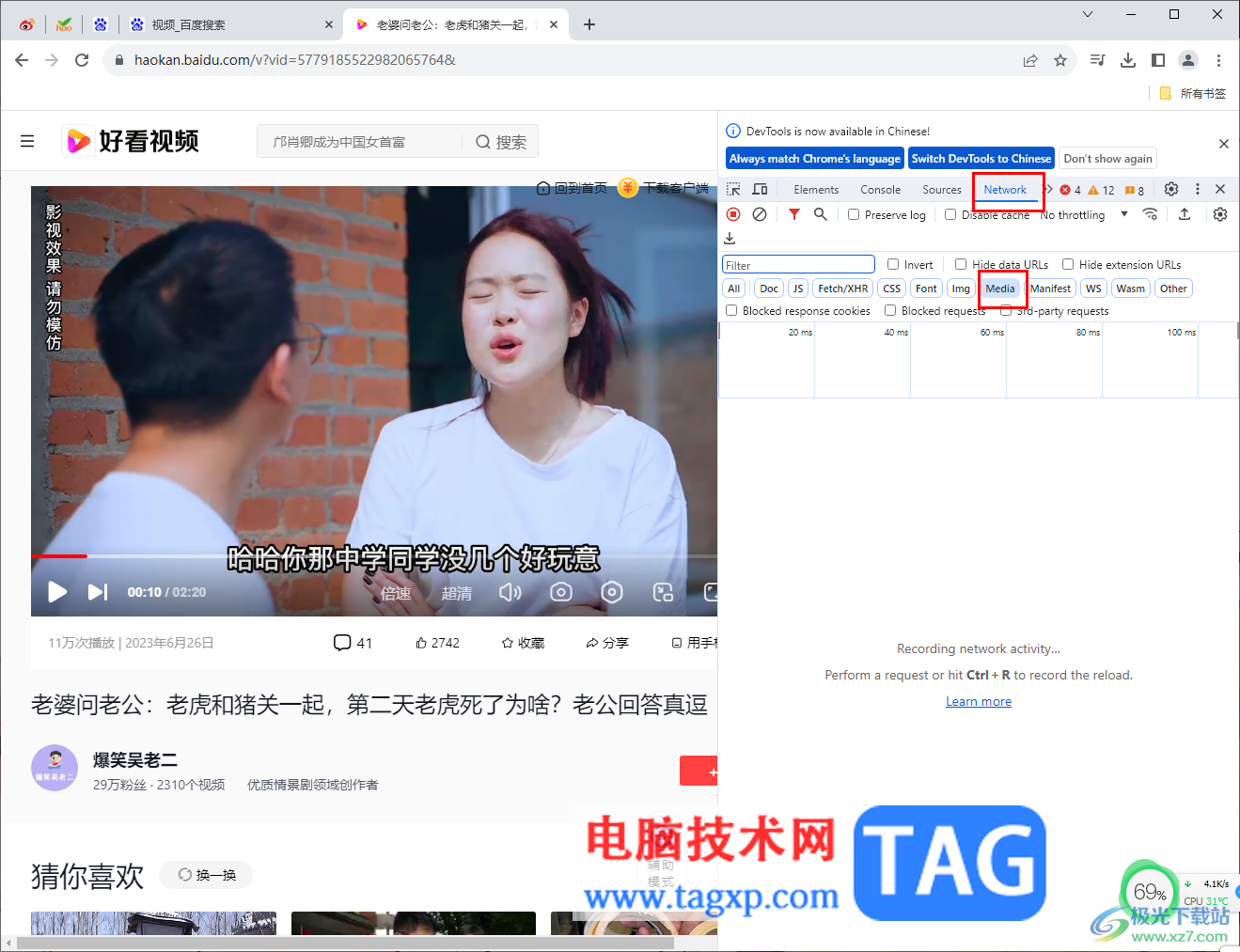Open the 爆笑吴老二 channel avatar
This screenshot has width=1240, height=952.
click(x=55, y=768)
